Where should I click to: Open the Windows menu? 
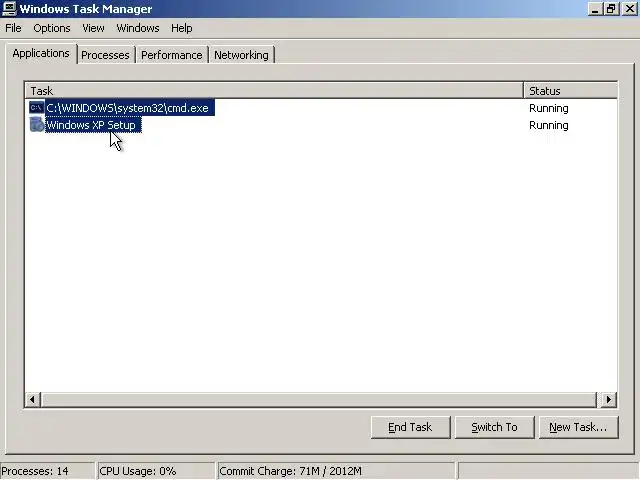(138, 28)
